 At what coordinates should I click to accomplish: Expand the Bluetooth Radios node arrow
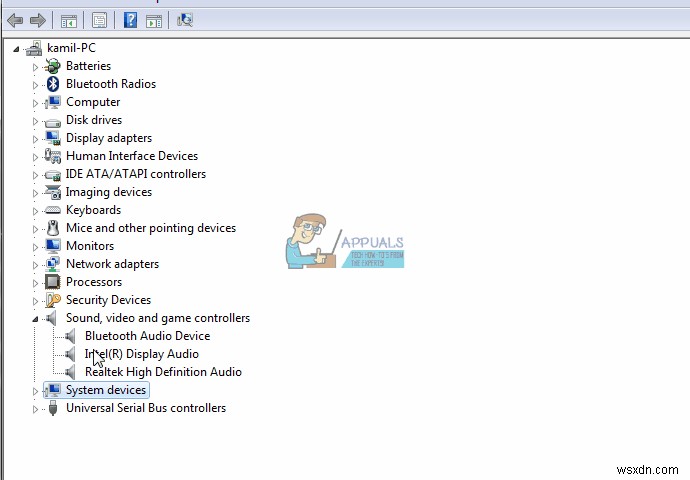(x=35, y=85)
